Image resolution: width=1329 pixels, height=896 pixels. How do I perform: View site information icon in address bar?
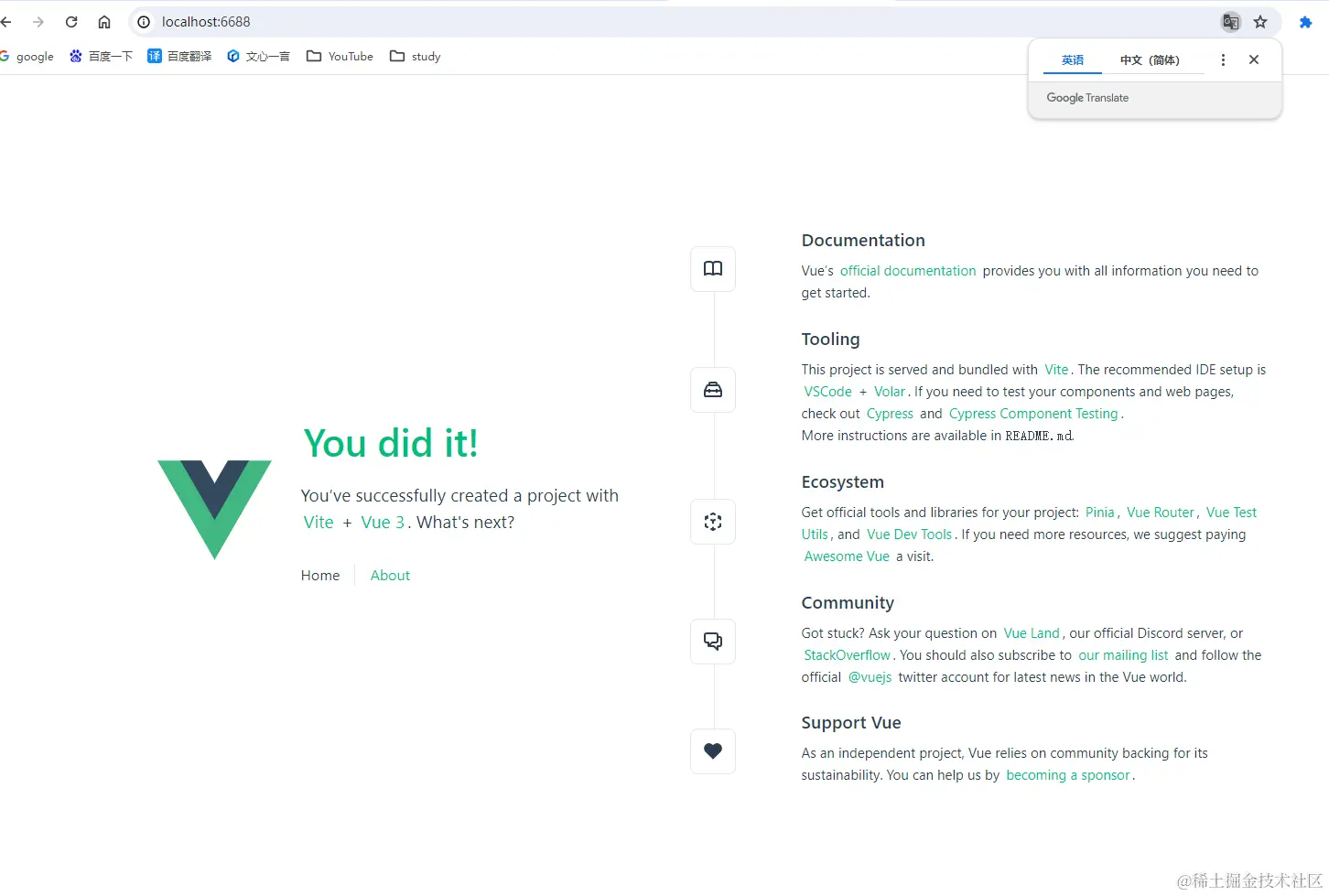click(144, 22)
